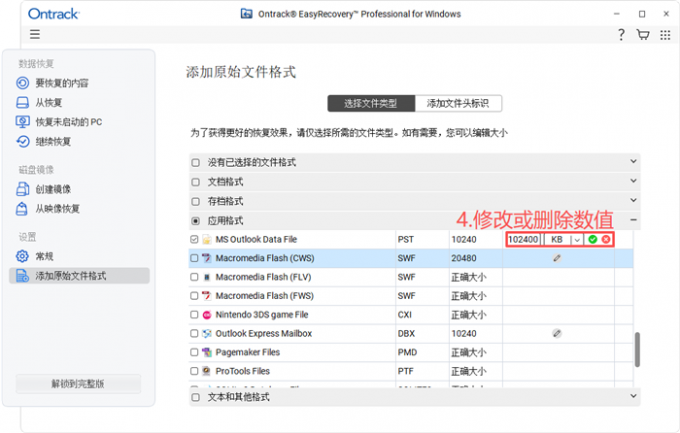Uncheck MS Outlook Data File
The width and height of the screenshot is (680, 433).
point(194,239)
